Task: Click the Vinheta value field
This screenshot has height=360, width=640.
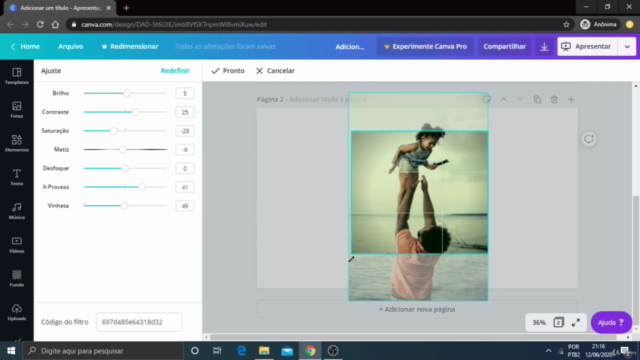Action: pyautogui.click(x=185, y=206)
